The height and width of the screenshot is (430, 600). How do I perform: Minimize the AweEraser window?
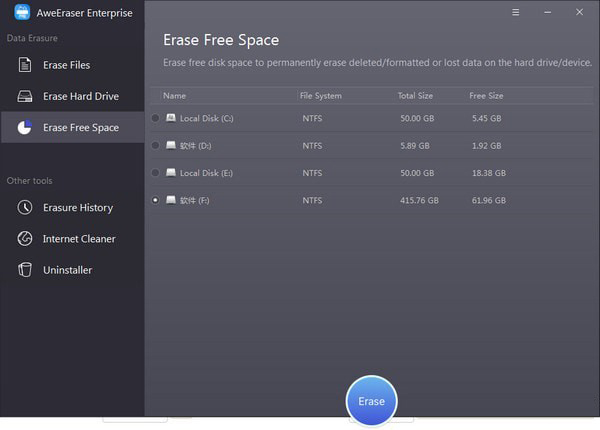pos(547,13)
